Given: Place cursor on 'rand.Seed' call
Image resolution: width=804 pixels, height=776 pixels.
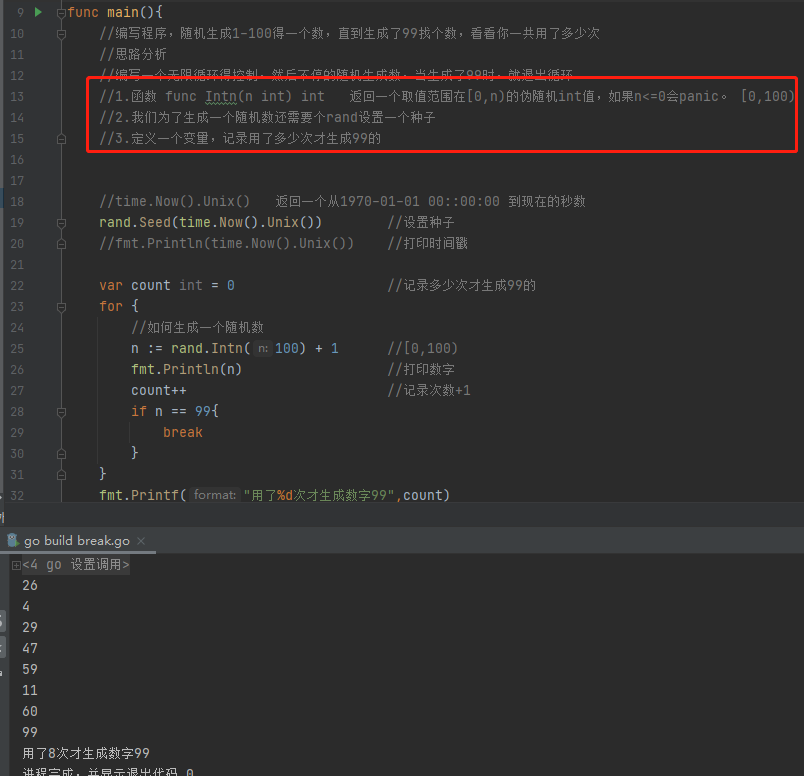Looking at the screenshot, I should click(135, 222).
